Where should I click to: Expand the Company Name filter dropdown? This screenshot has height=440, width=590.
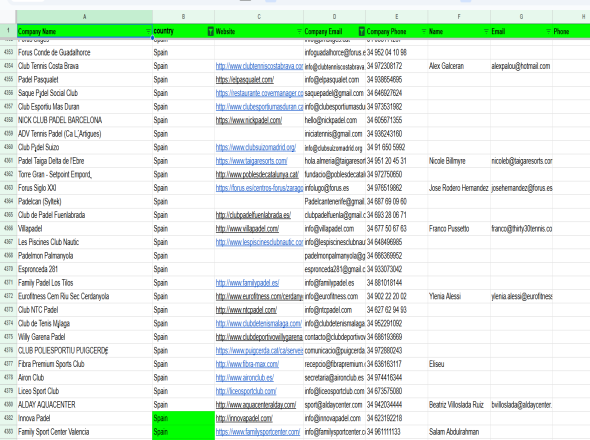[x=148, y=32]
